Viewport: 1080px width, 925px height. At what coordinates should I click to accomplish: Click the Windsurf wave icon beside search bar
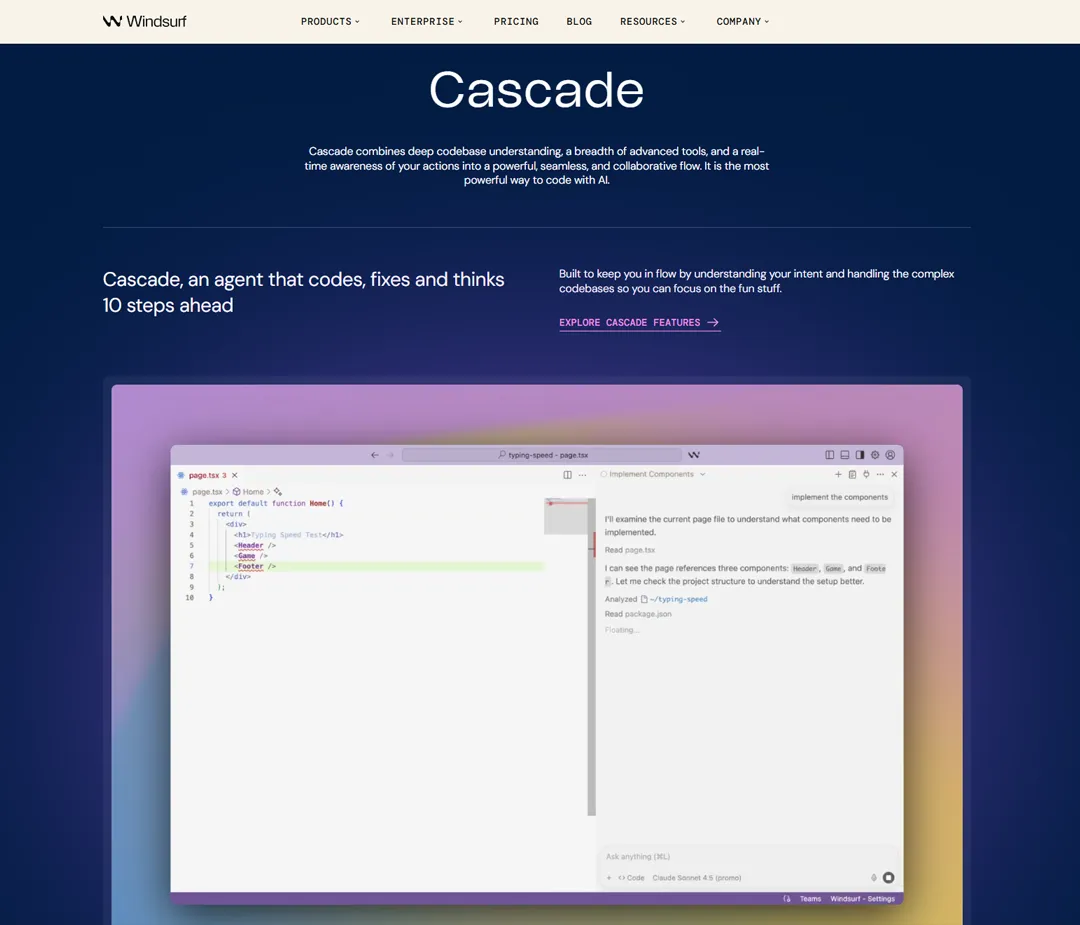(x=694, y=455)
